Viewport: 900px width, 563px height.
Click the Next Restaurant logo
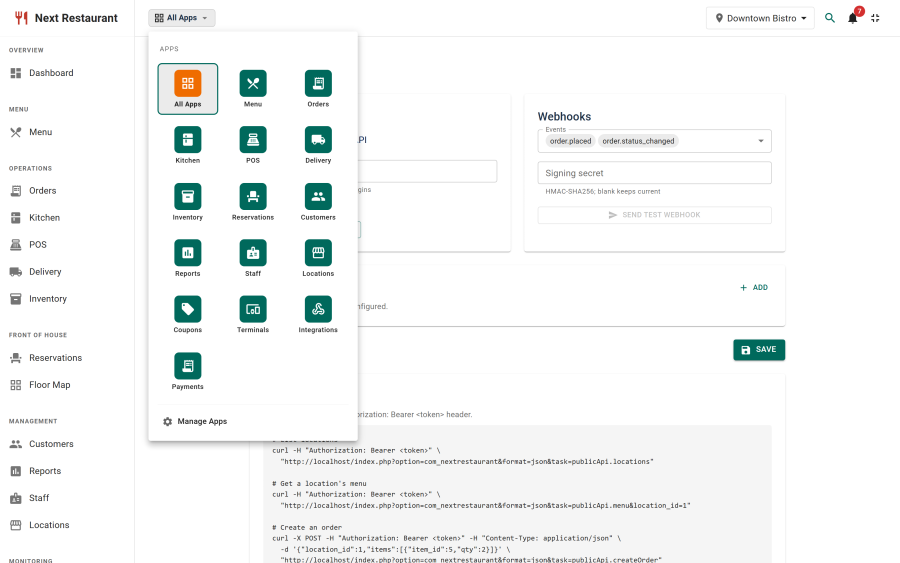pos(66,18)
